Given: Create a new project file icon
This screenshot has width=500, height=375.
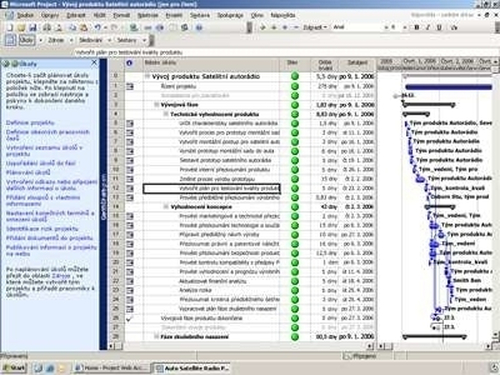Looking at the screenshot, I should [10, 27].
